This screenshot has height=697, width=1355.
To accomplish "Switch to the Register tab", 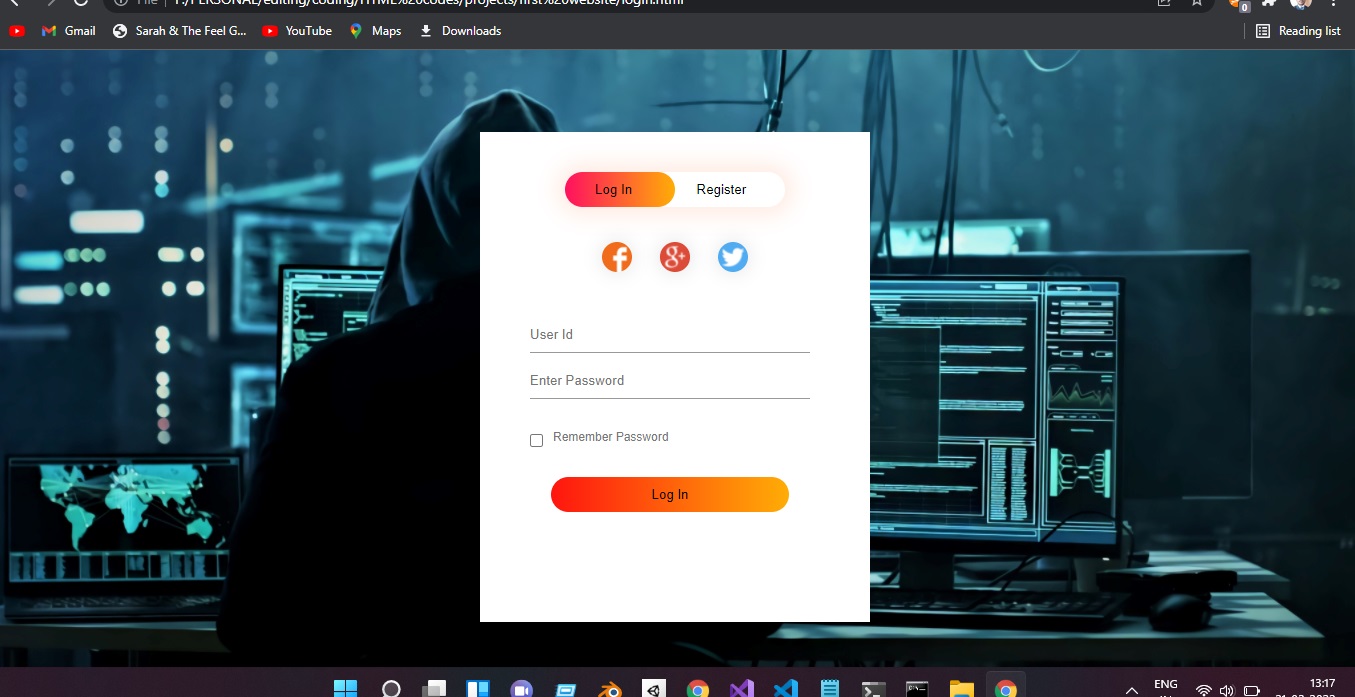I will click(721, 189).
